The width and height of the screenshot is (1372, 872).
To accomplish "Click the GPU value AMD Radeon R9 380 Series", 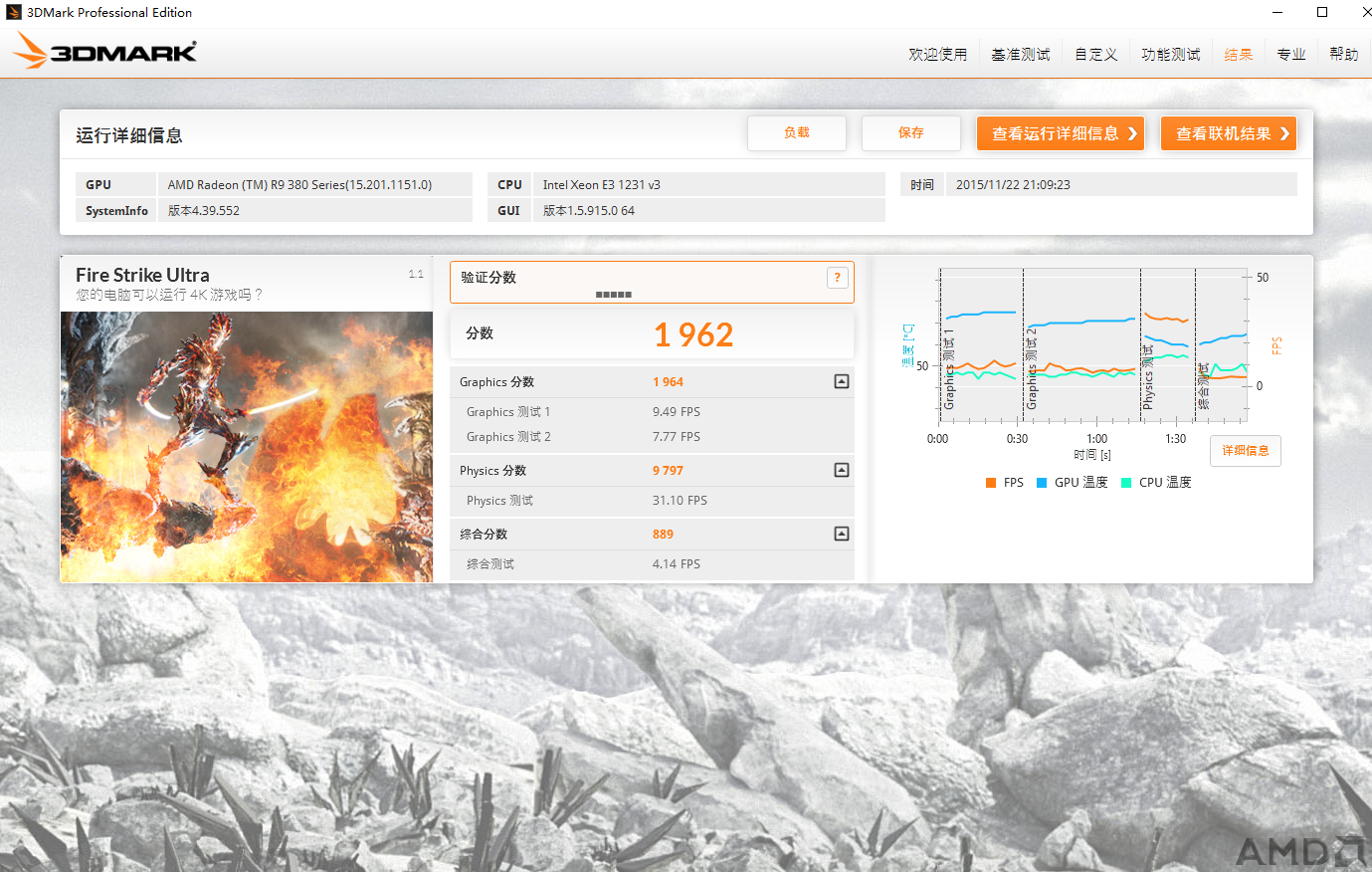I will 299,185.
